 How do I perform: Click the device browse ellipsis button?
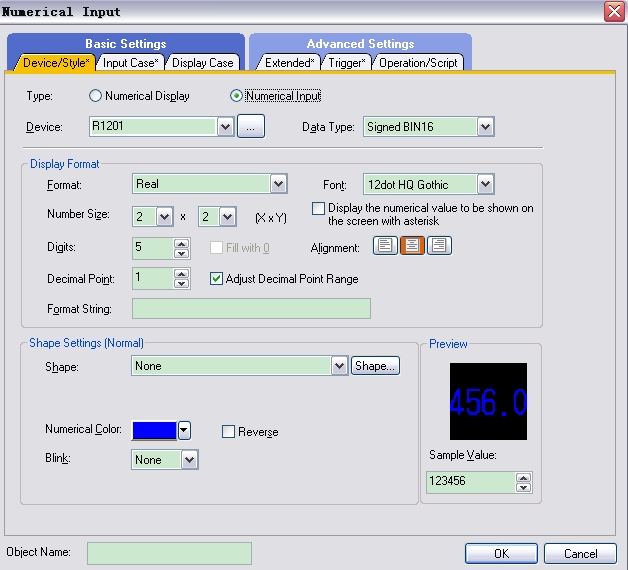tap(251, 127)
